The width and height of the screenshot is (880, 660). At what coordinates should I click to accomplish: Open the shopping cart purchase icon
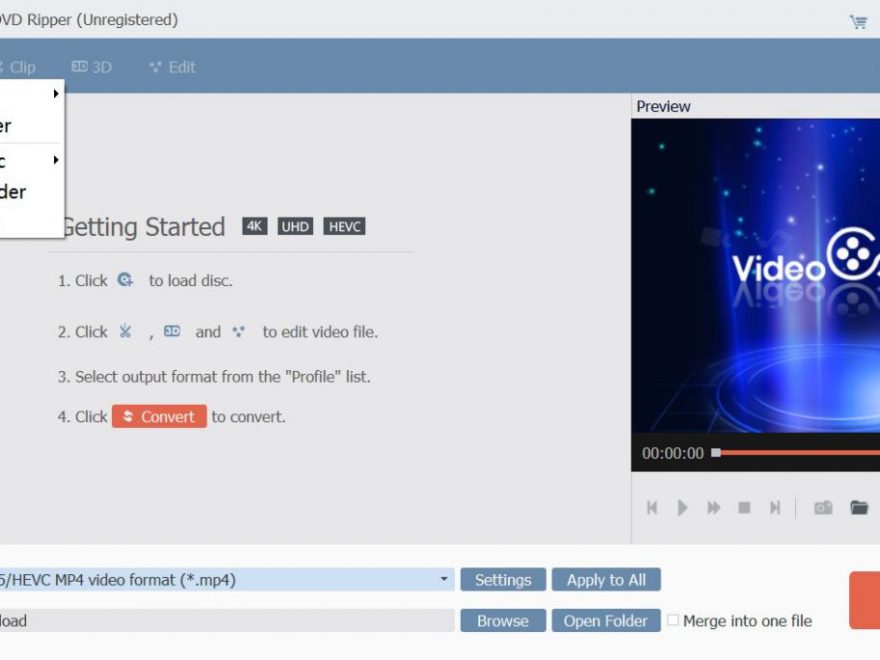point(858,22)
